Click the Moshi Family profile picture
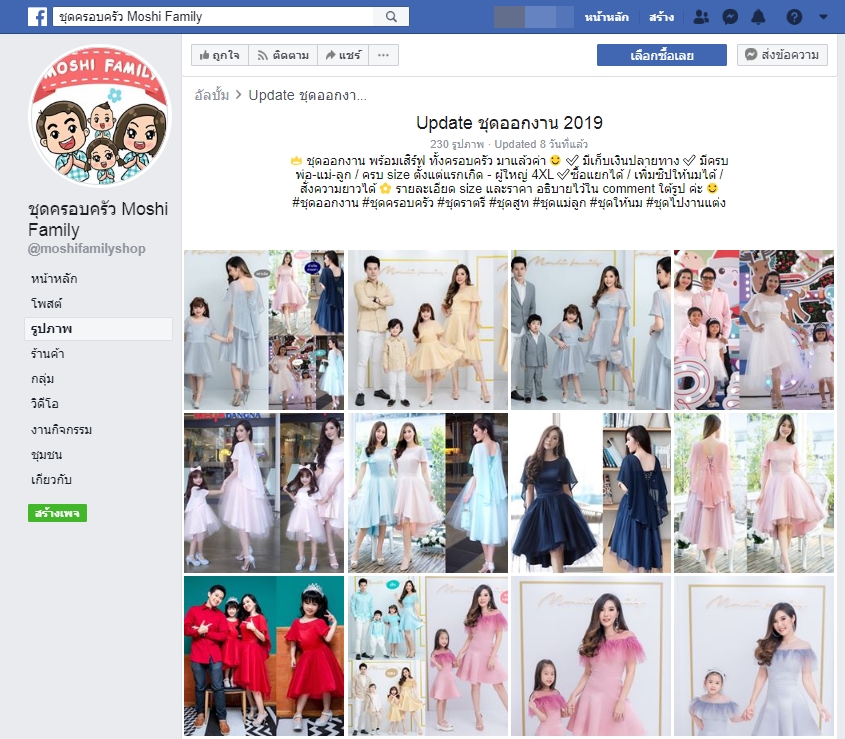This screenshot has width=845, height=739. (100, 116)
